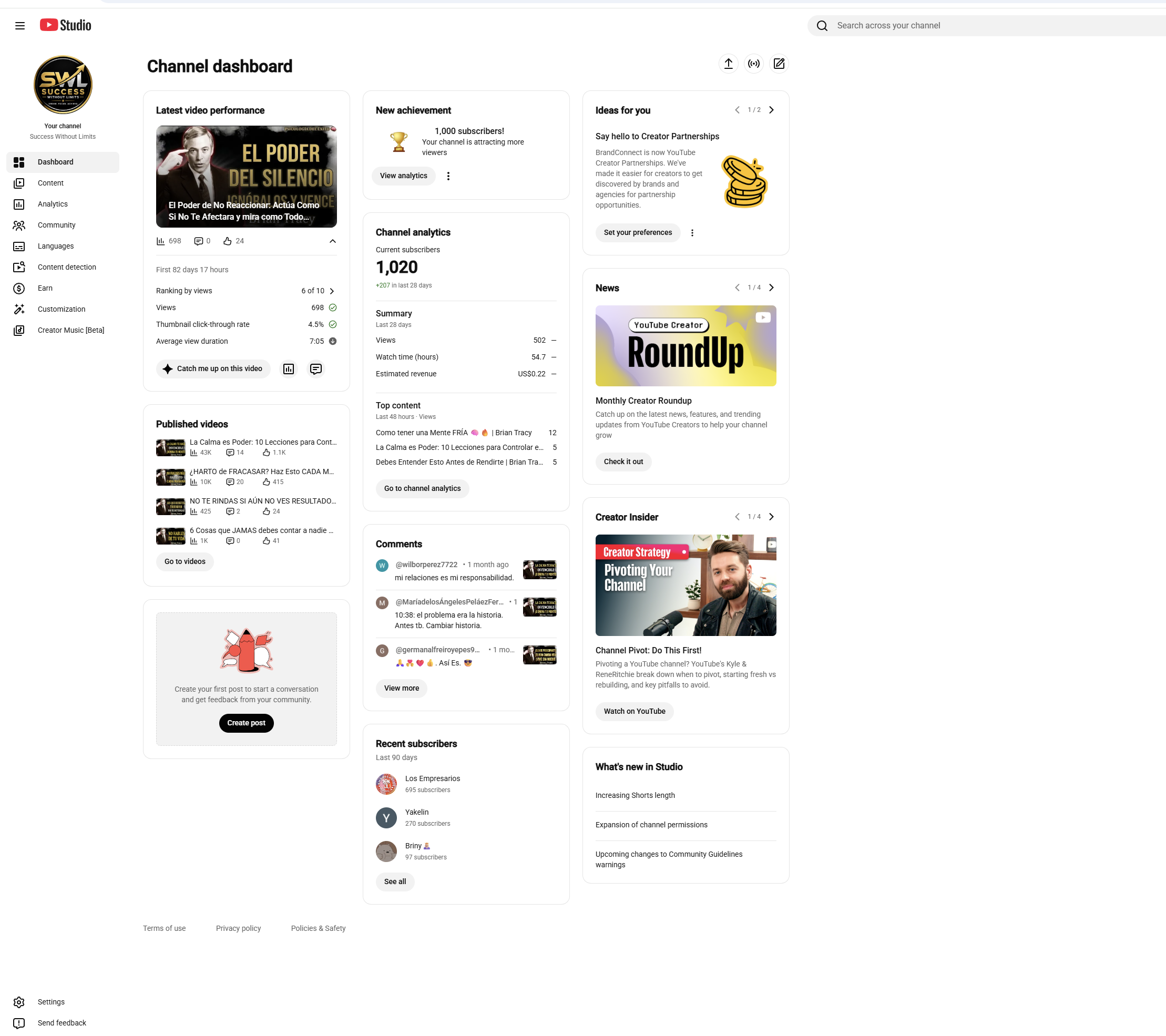
Task: Open video analytics icon beside Catch me up
Action: point(289,369)
